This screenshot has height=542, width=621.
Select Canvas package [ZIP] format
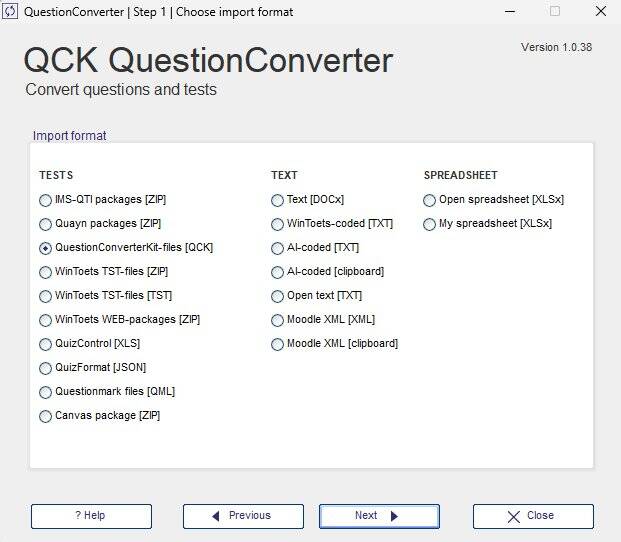(x=46, y=416)
